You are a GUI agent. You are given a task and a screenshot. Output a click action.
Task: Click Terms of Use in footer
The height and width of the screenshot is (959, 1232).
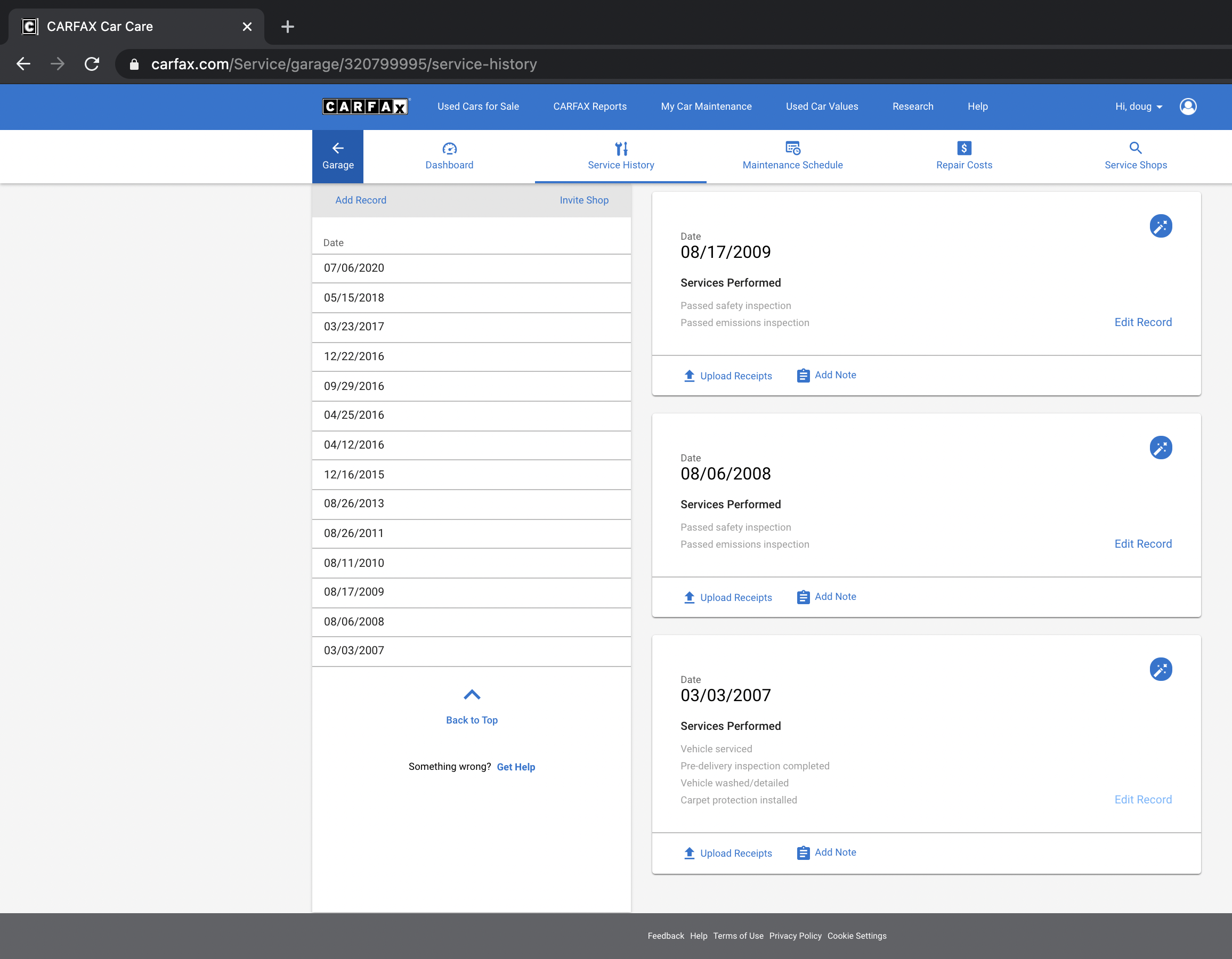click(x=738, y=936)
